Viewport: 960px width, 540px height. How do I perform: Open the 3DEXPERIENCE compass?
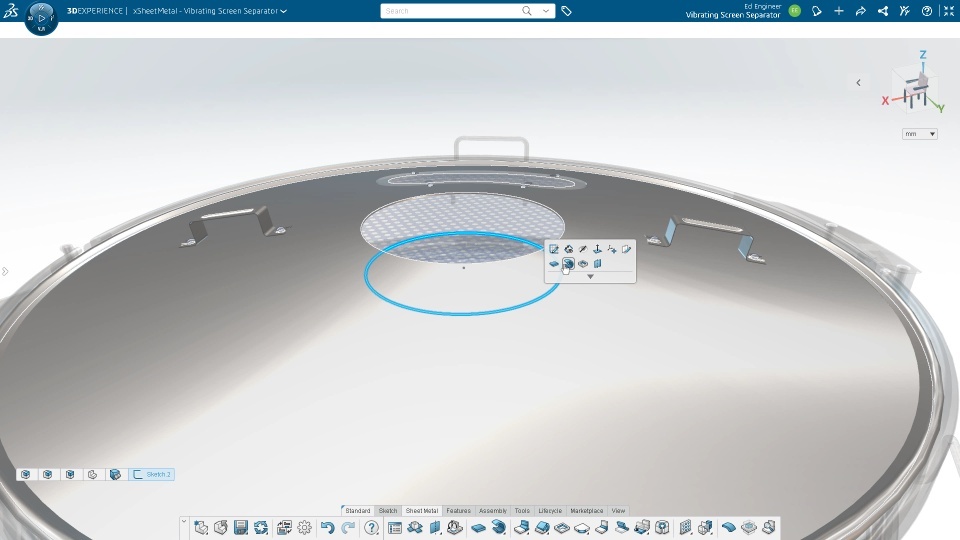point(41,18)
